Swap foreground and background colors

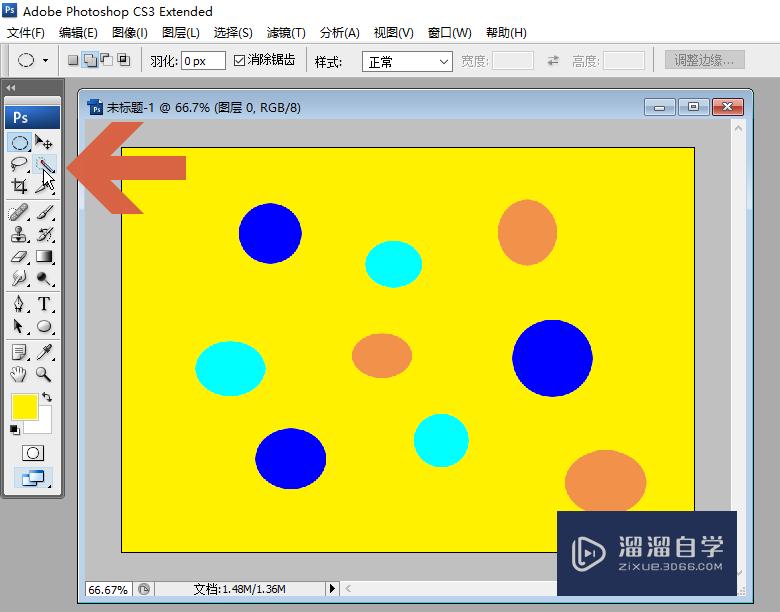[47, 397]
